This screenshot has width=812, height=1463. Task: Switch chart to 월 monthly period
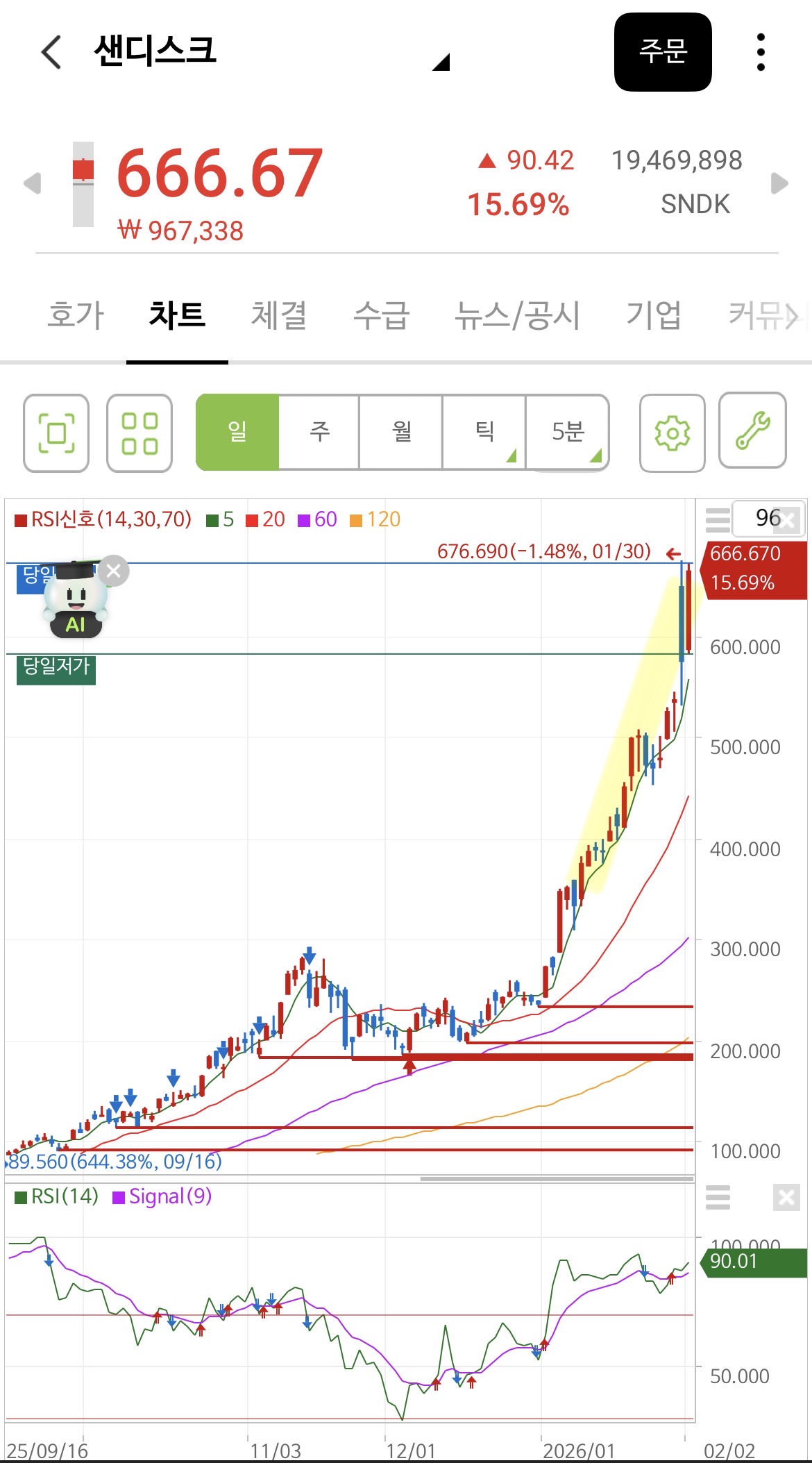(401, 432)
